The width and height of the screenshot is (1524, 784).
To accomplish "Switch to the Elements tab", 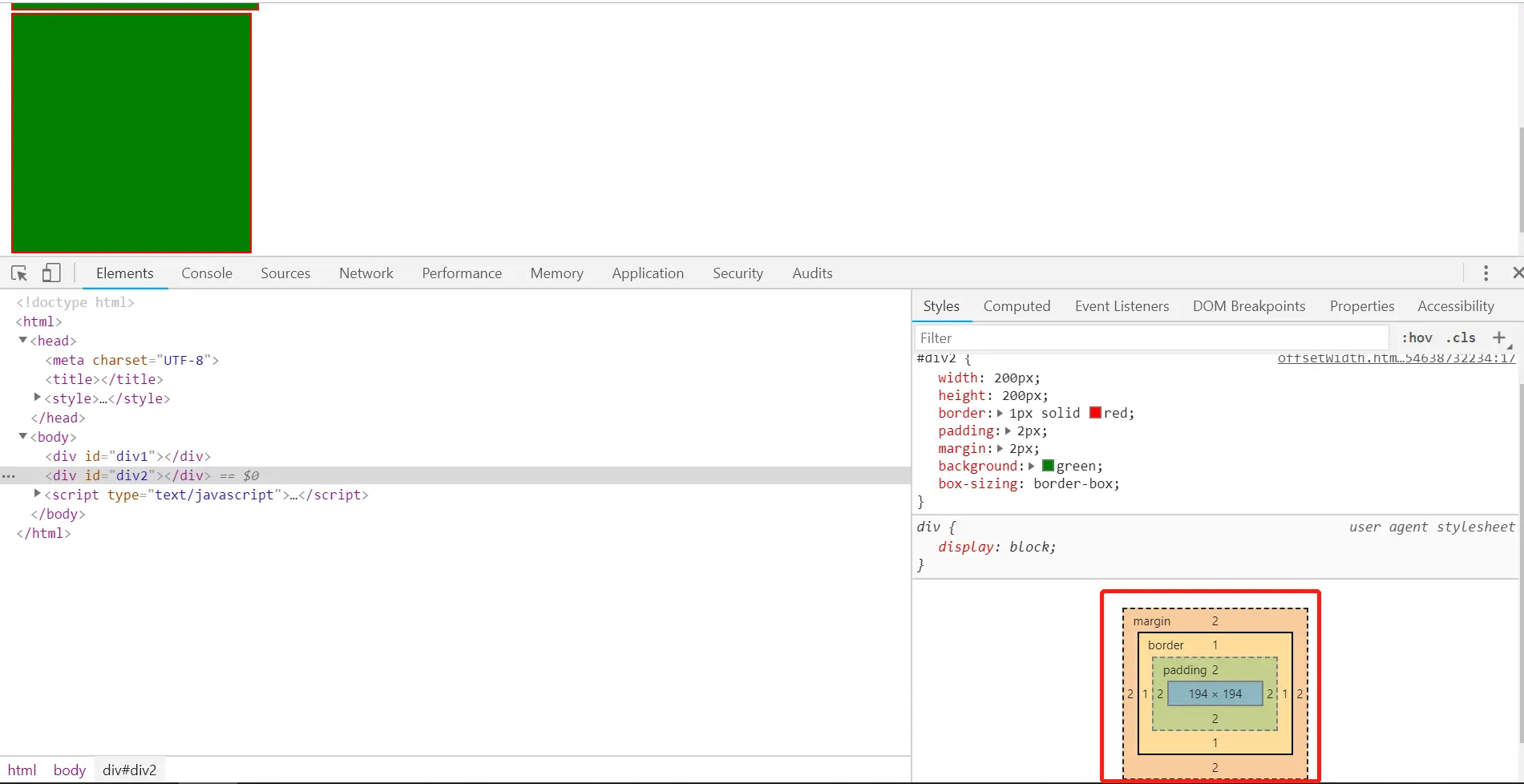I will coord(124,273).
